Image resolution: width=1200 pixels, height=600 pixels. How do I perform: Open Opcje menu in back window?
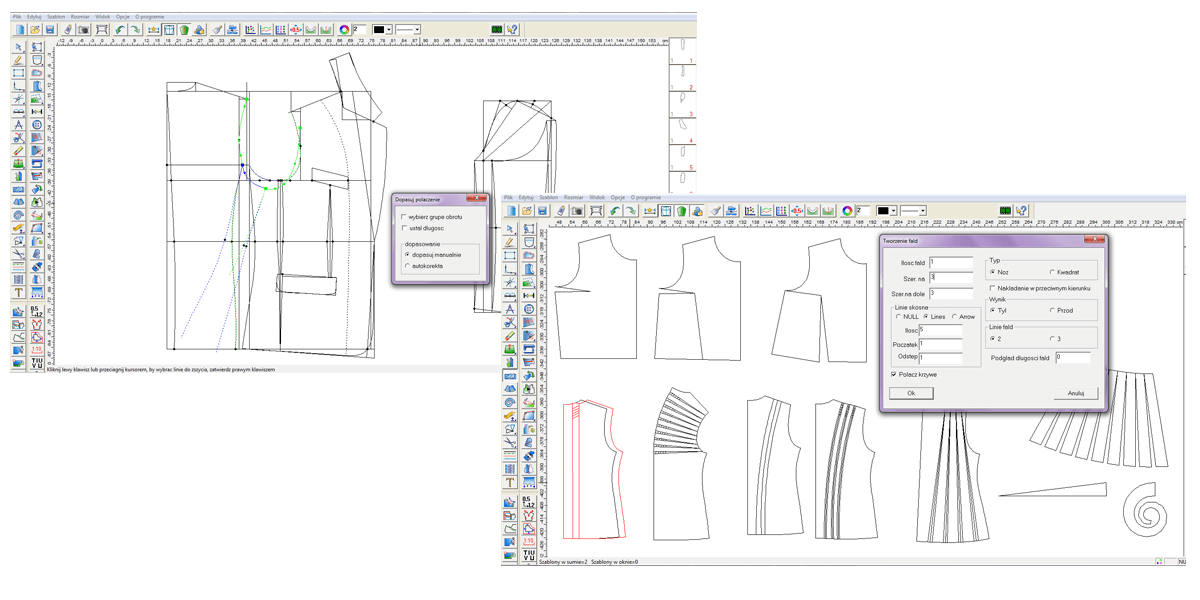[123, 17]
